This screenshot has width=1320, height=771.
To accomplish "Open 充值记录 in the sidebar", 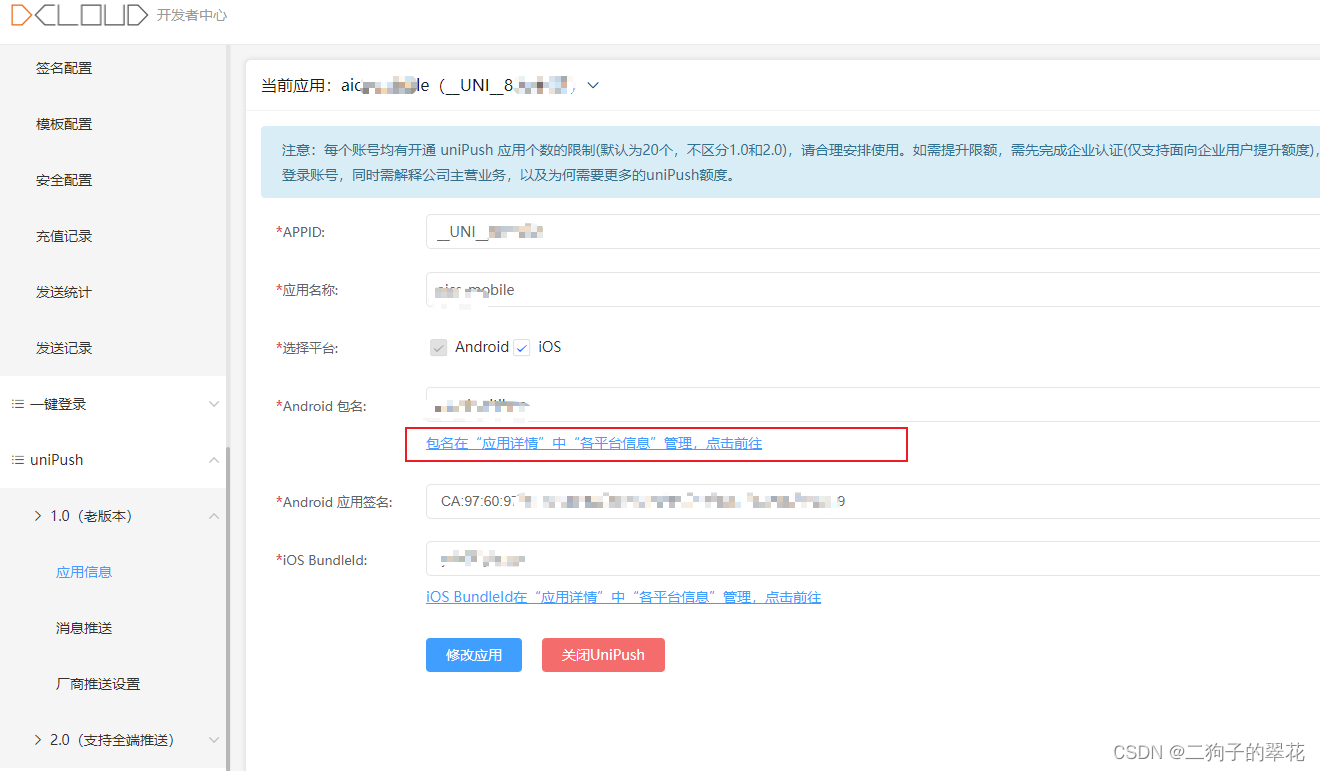I will pyautogui.click(x=64, y=236).
